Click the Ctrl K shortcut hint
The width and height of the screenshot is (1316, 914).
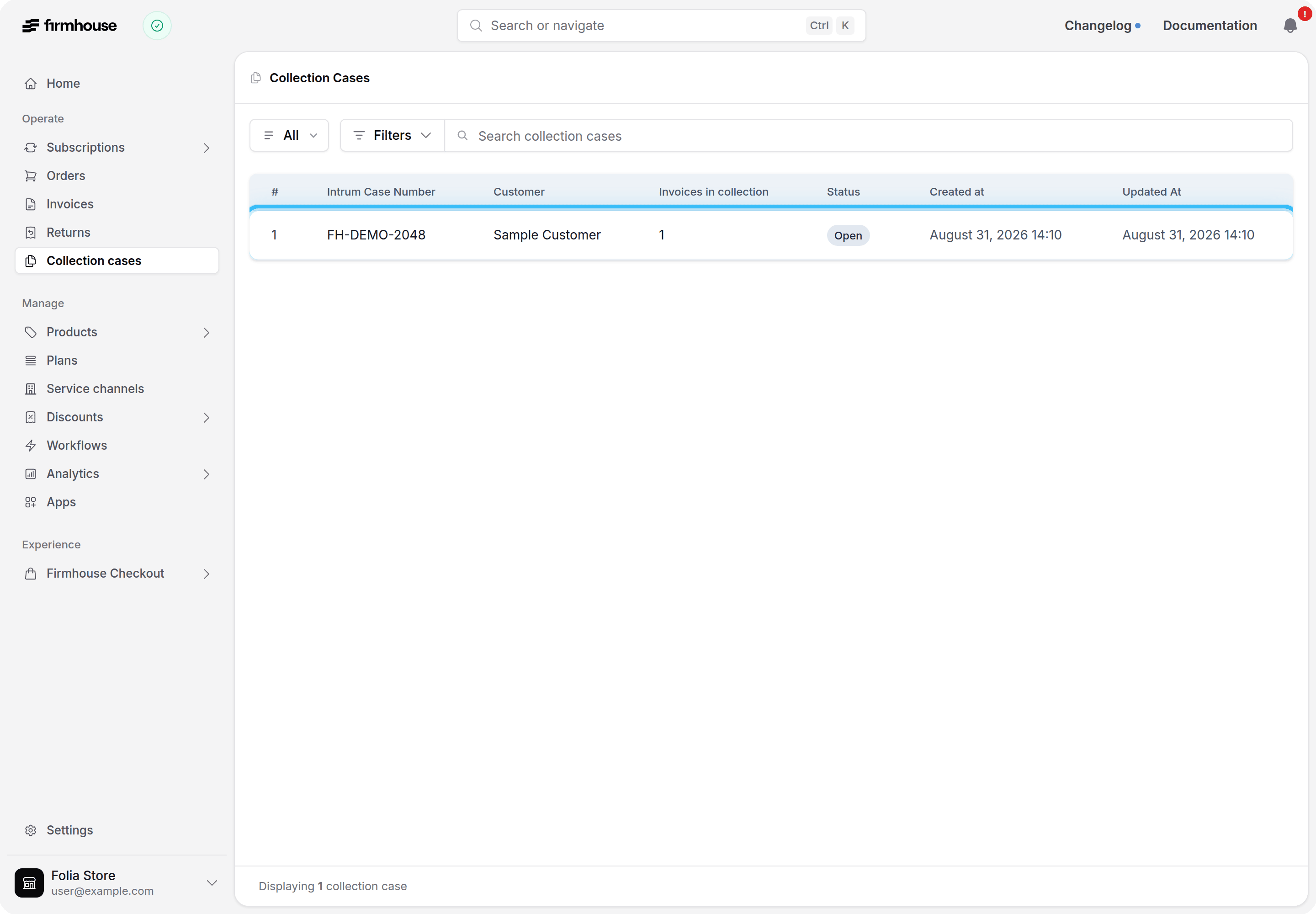coord(830,26)
